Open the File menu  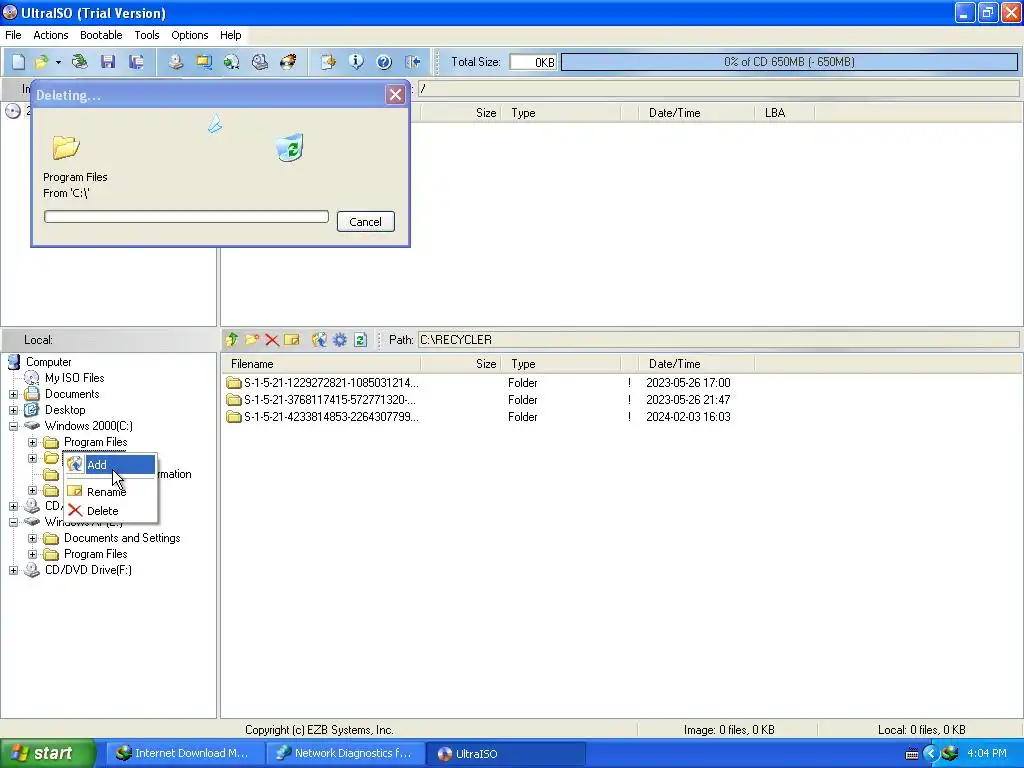13,35
